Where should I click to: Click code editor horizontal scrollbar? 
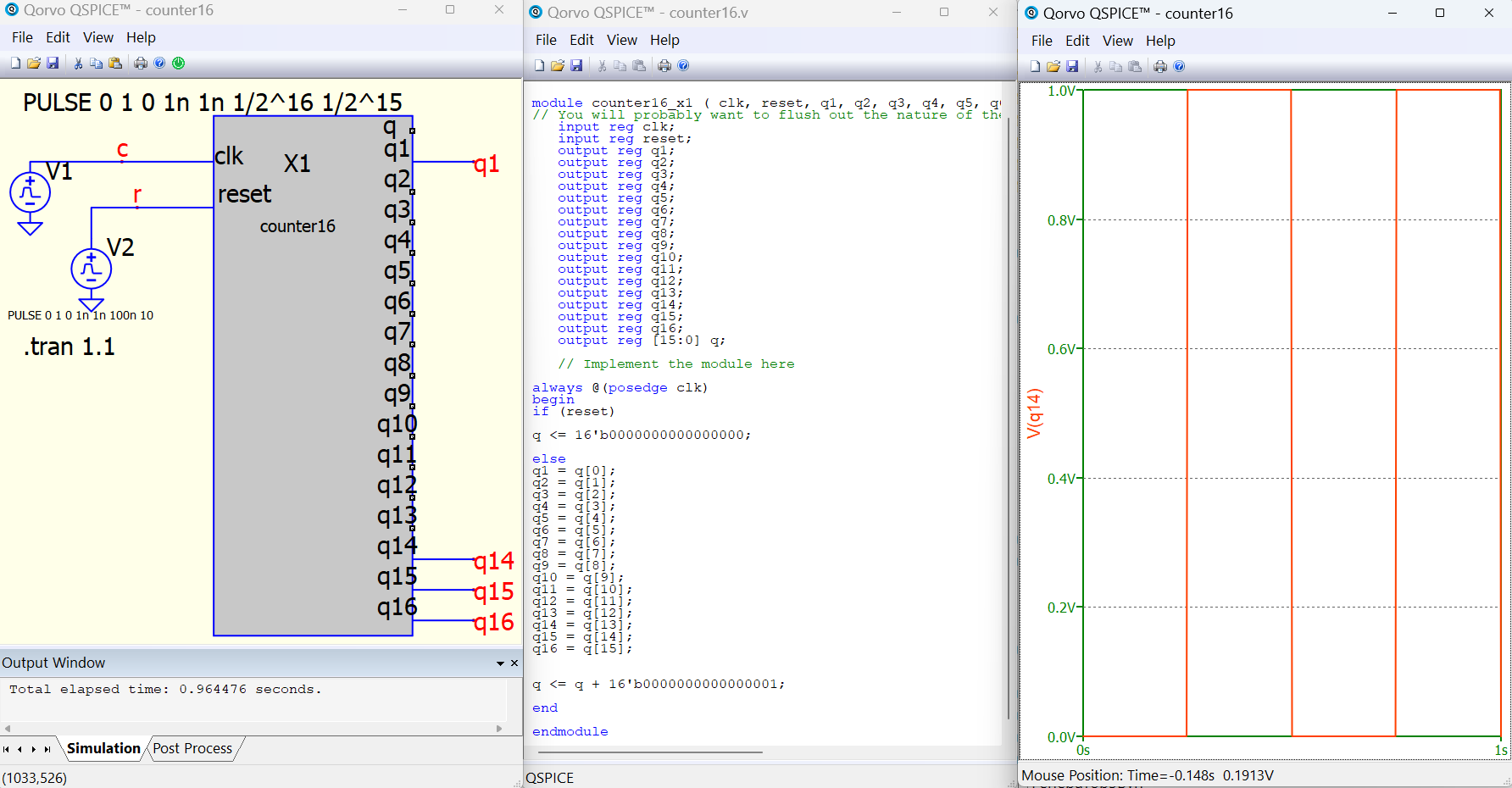650,752
